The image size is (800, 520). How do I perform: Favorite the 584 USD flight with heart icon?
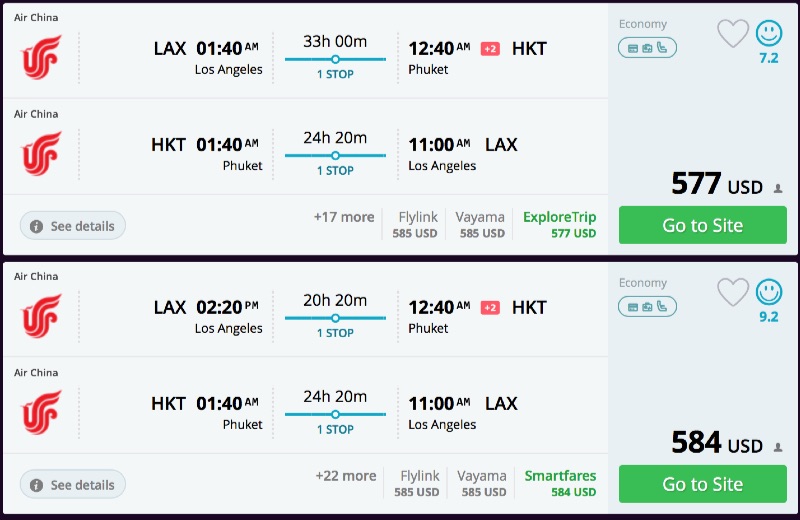point(733,292)
